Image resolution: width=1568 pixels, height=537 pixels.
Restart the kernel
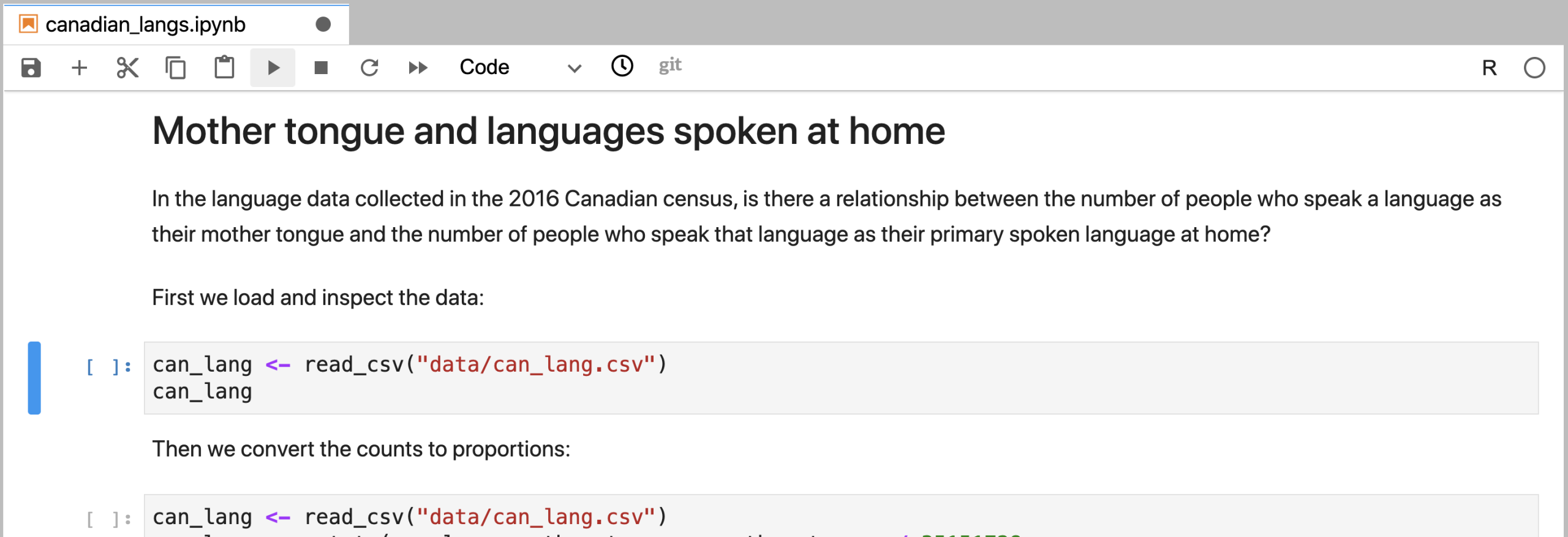[x=369, y=67]
